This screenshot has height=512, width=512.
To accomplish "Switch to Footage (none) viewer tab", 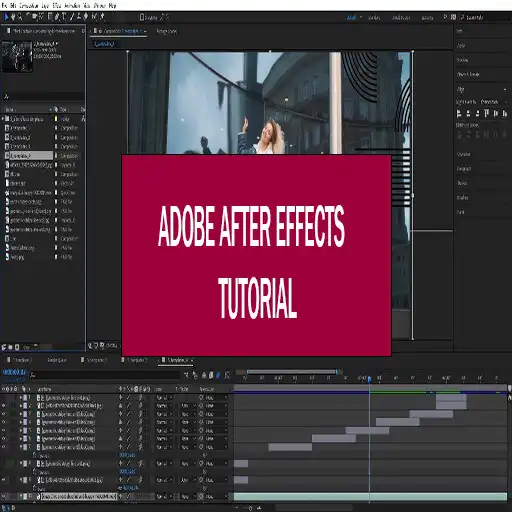I will (x=167, y=31).
